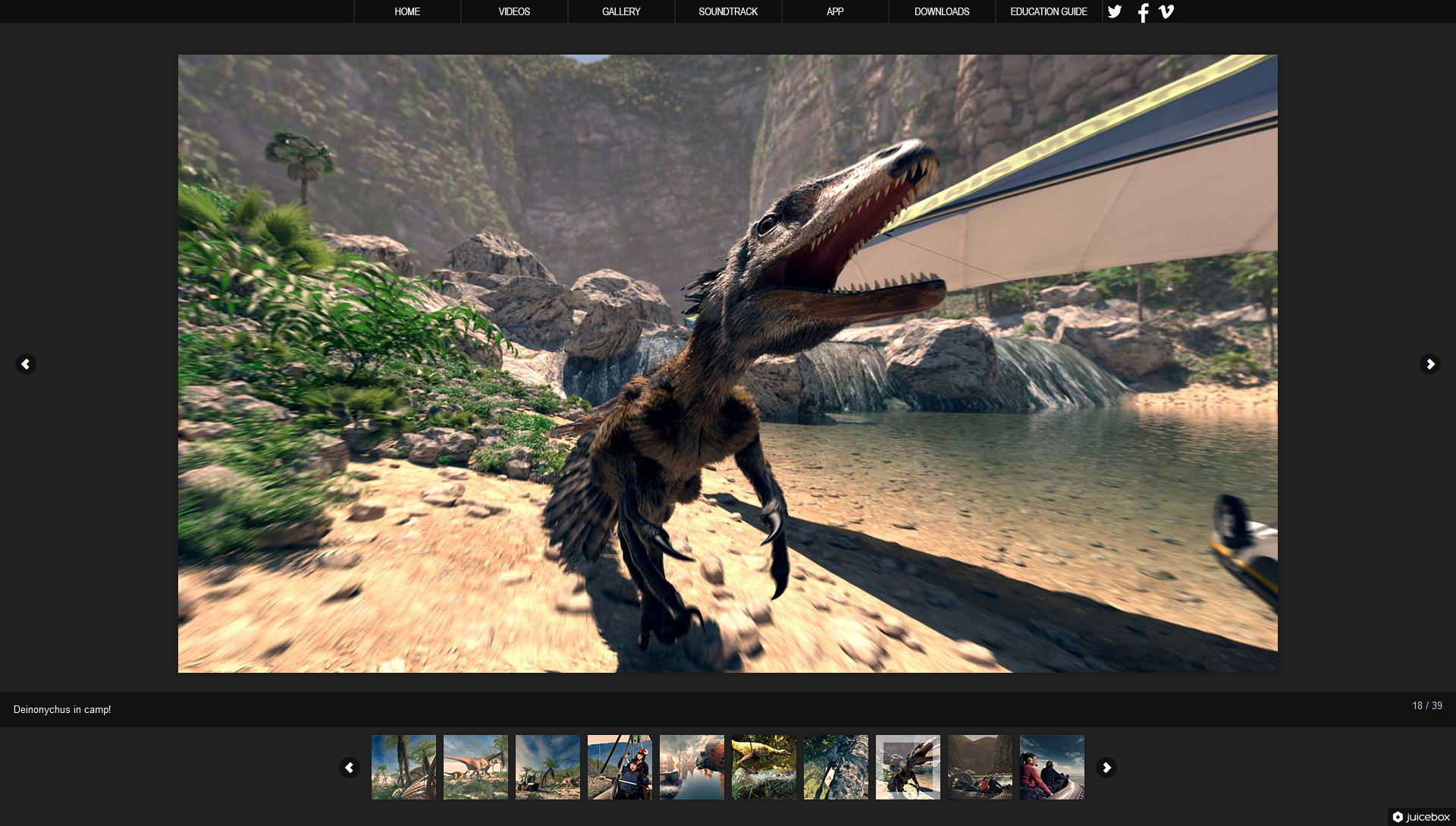
Task: Click the 'Deinonychus in camp!' caption
Action: [x=62, y=710]
